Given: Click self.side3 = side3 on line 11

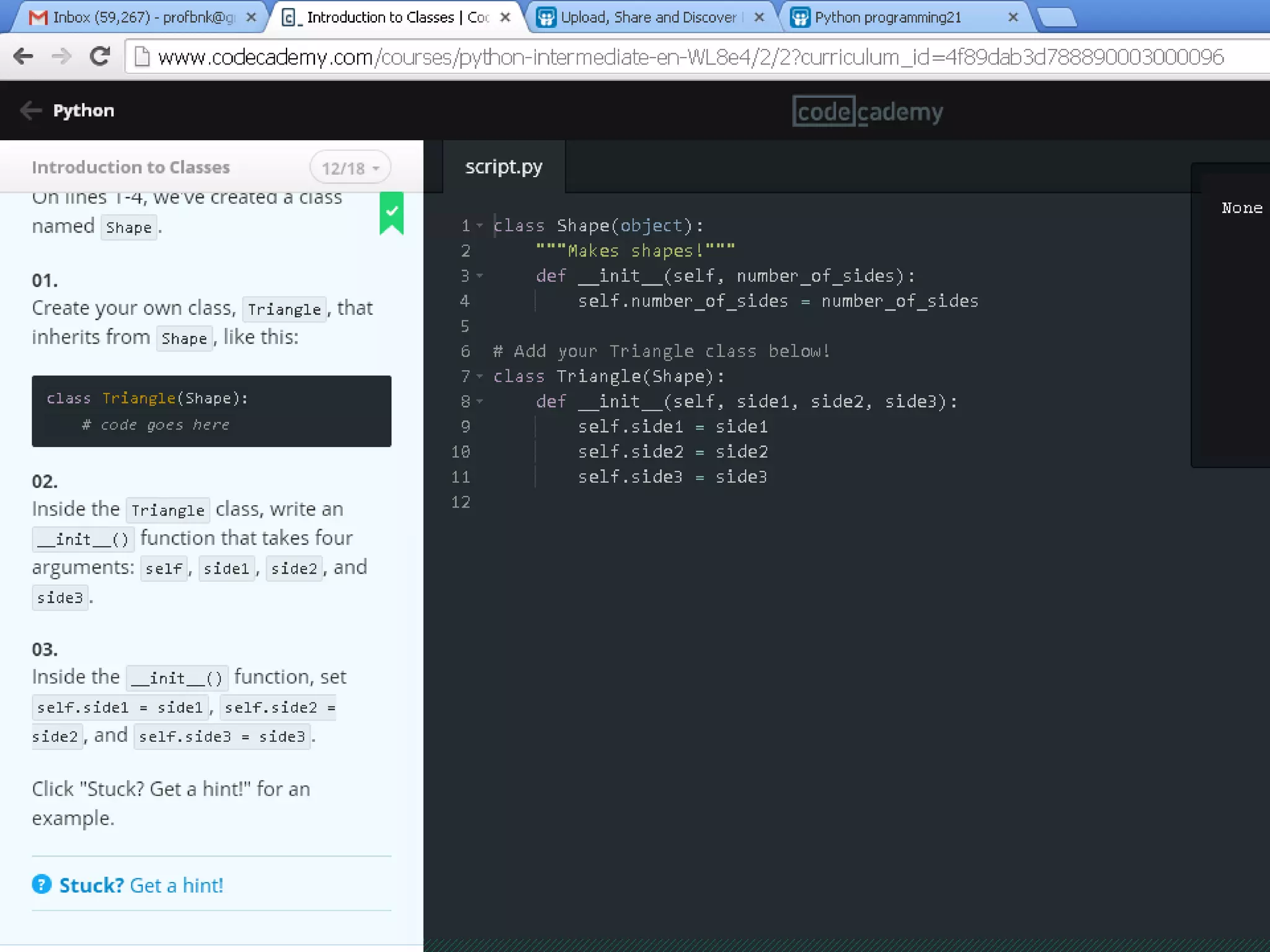Looking at the screenshot, I should [x=673, y=477].
